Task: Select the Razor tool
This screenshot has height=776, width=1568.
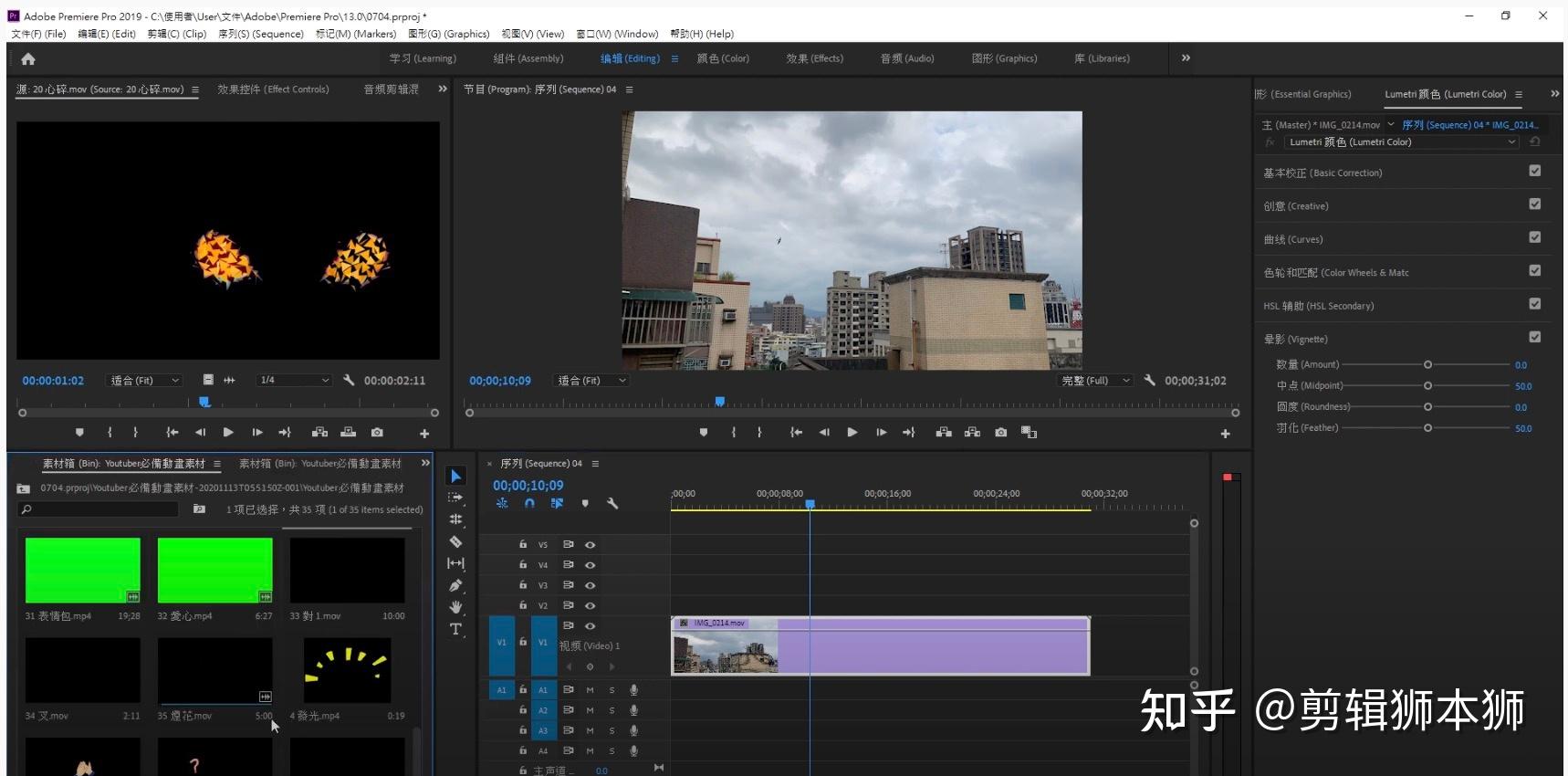Action: pyautogui.click(x=455, y=541)
